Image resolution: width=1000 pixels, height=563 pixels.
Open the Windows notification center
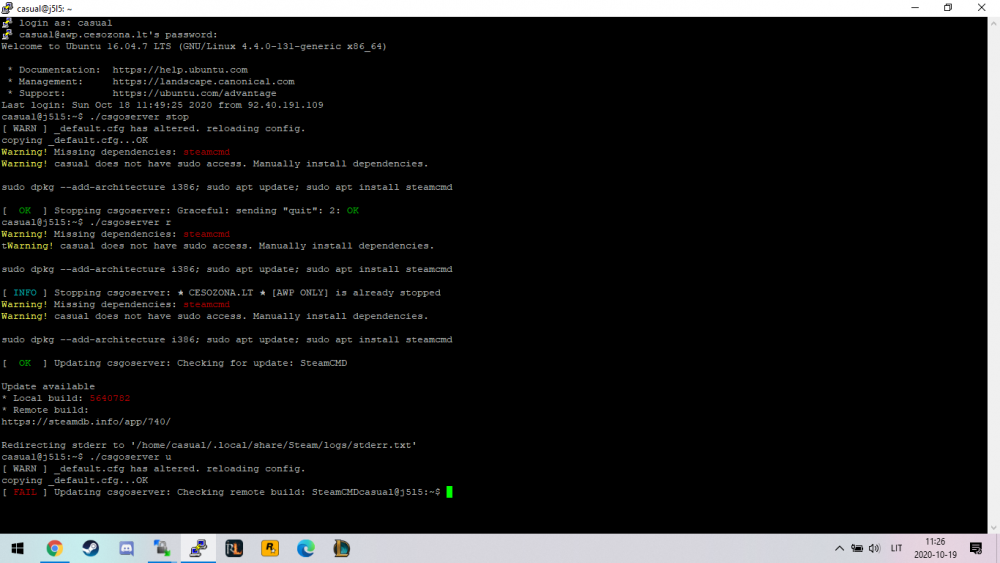pyautogui.click(x=976, y=548)
